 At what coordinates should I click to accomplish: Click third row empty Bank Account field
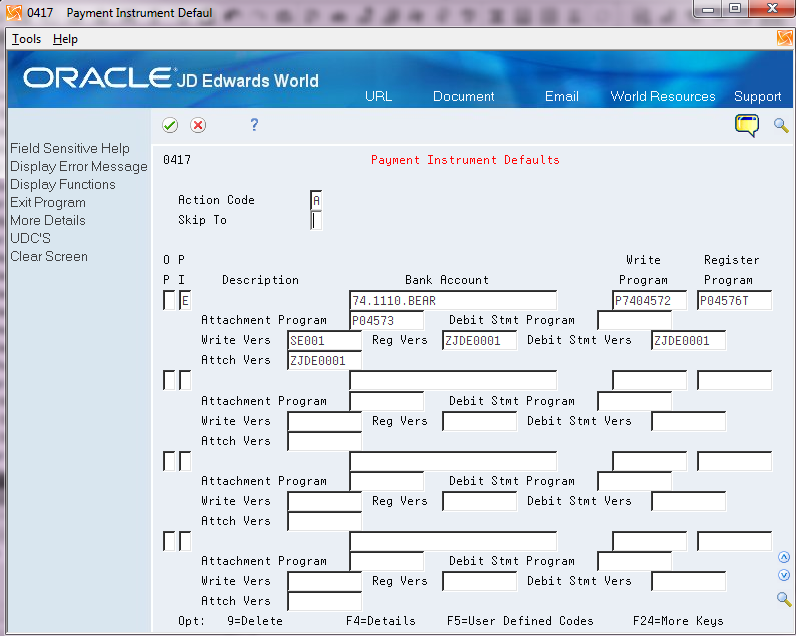coord(453,461)
